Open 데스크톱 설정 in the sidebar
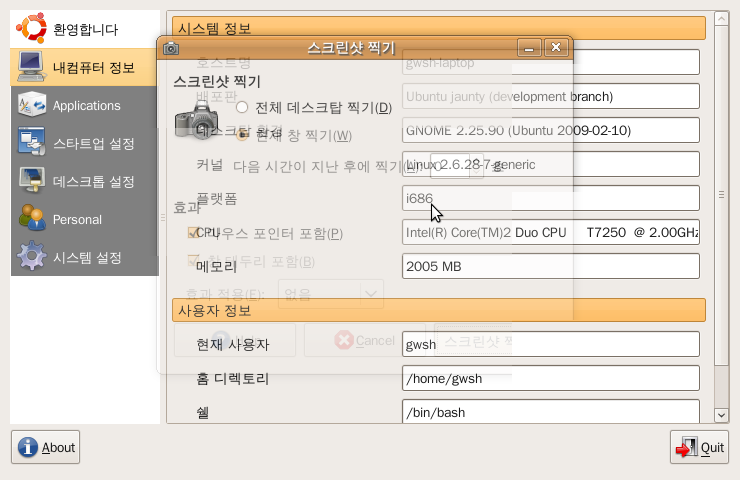The image size is (740, 480). pos(84,181)
